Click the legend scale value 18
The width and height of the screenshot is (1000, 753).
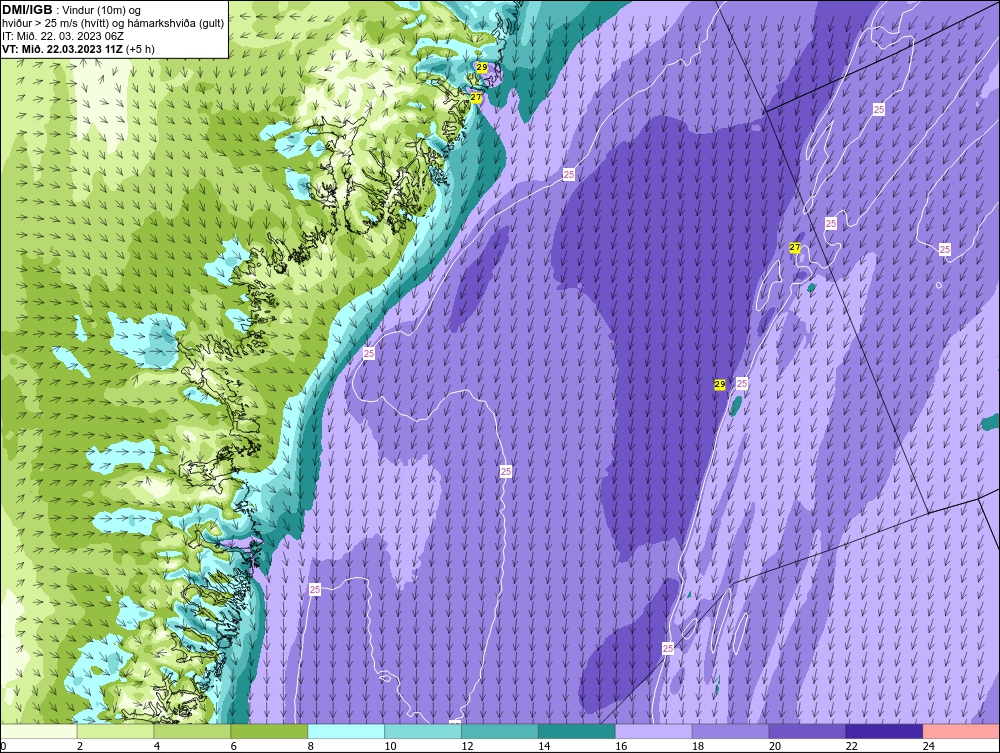pyautogui.click(x=698, y=746)
